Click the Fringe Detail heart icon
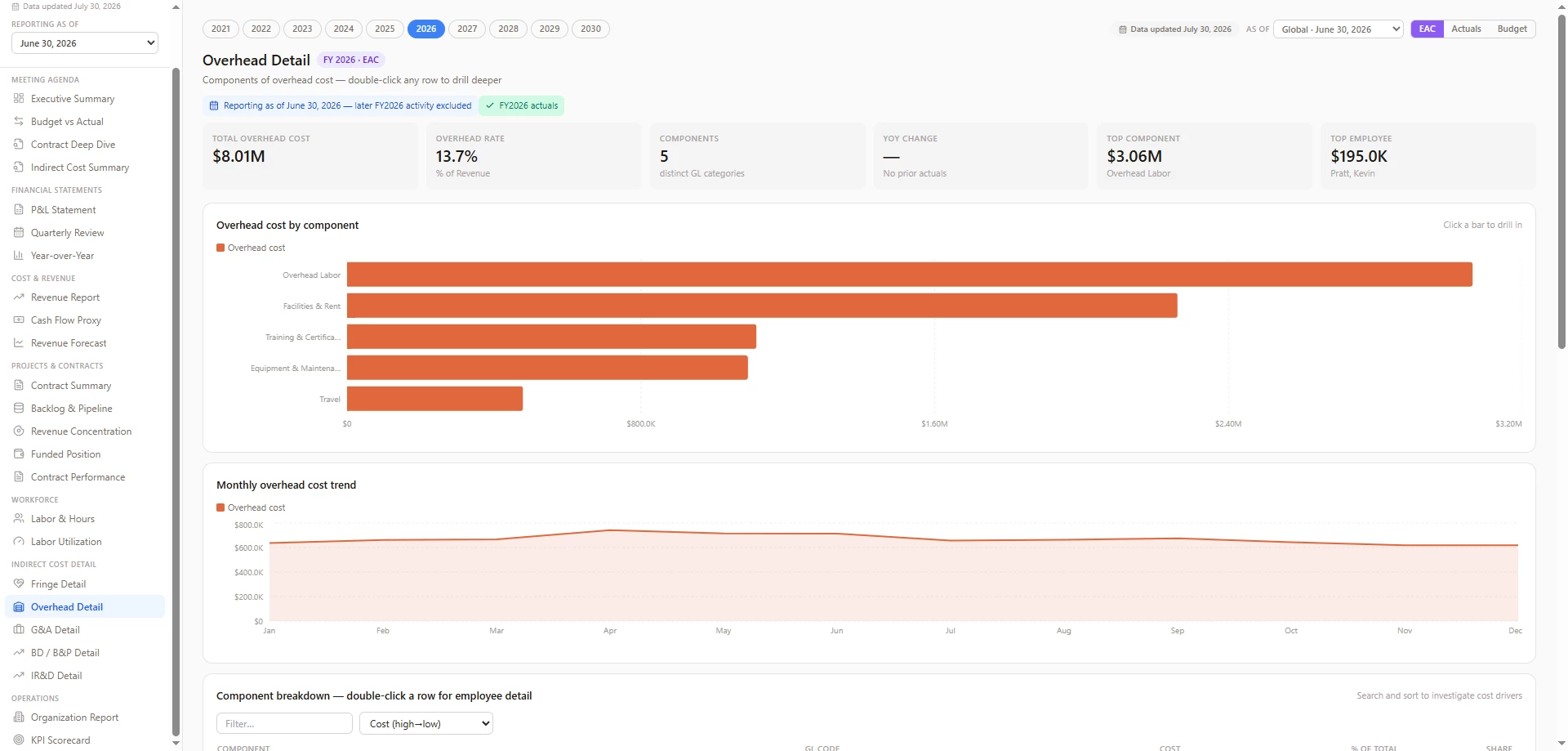 point(19,583)
